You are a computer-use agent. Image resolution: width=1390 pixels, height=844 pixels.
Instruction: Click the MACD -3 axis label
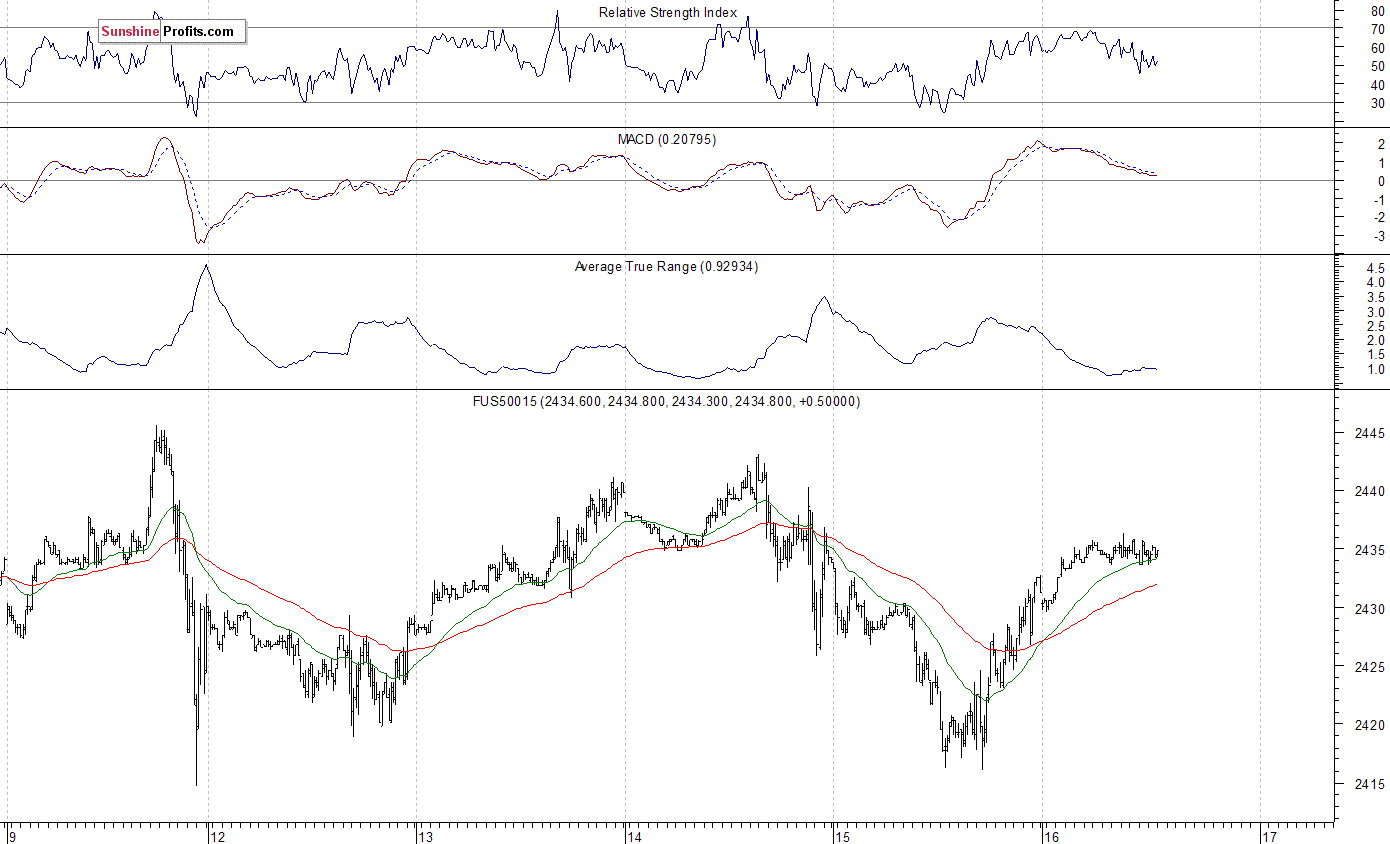1378,237
